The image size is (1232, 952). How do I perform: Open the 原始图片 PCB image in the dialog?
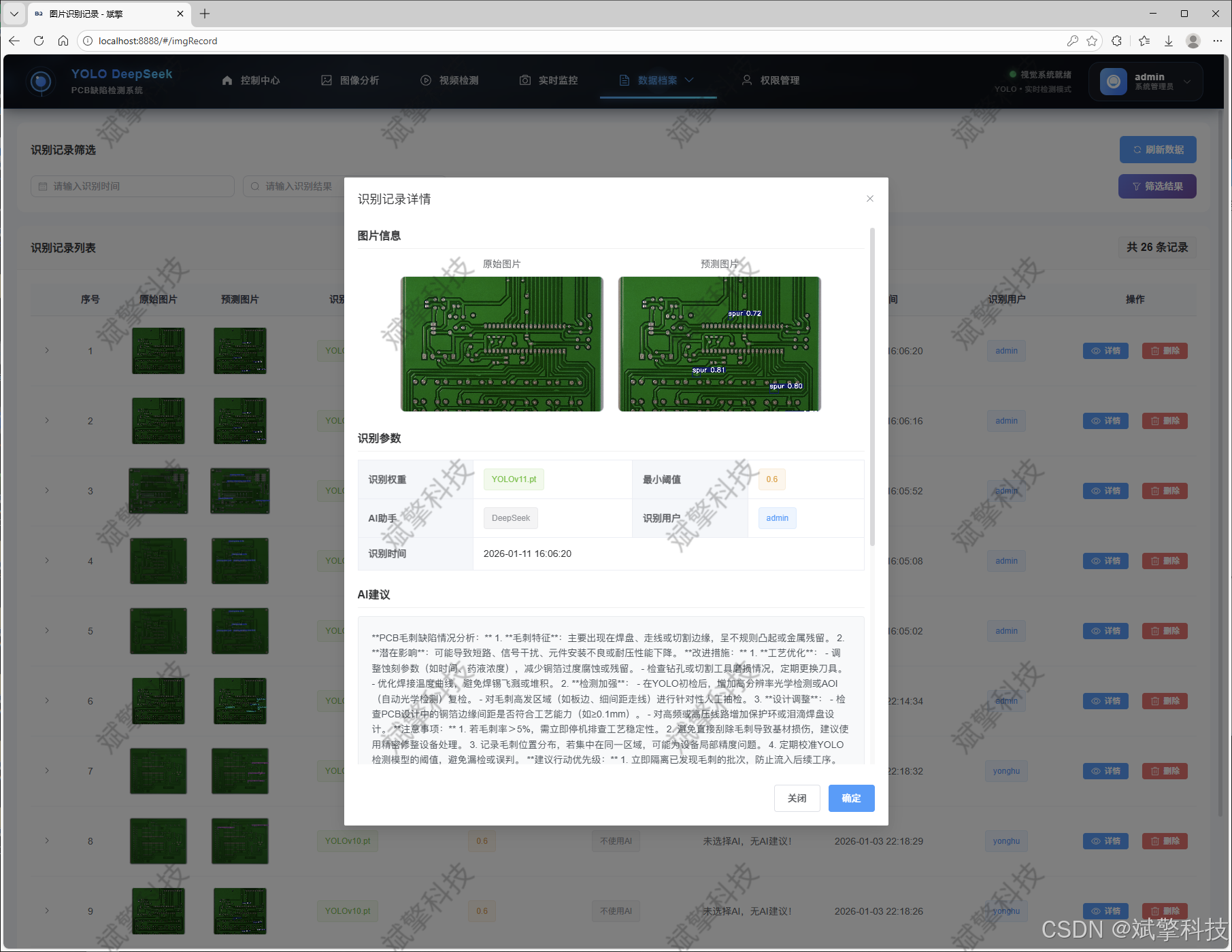point(502,343)
